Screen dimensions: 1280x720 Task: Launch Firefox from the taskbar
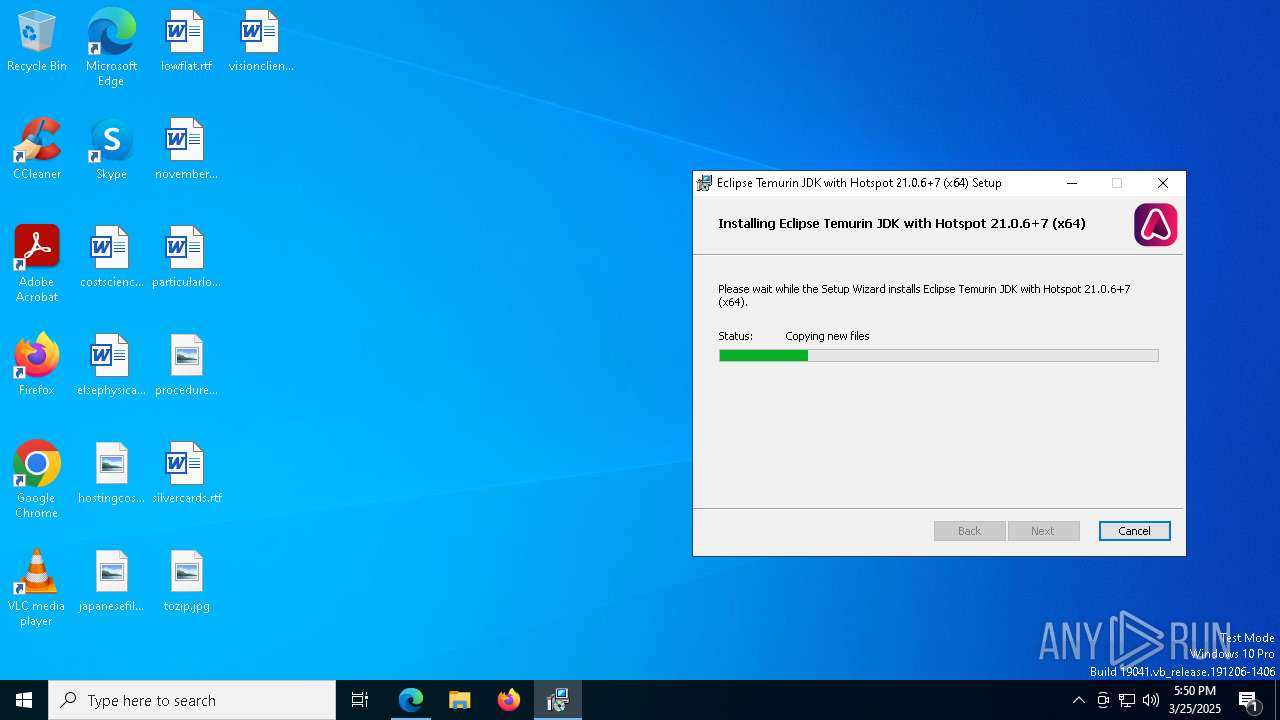[x=509, y=700]
